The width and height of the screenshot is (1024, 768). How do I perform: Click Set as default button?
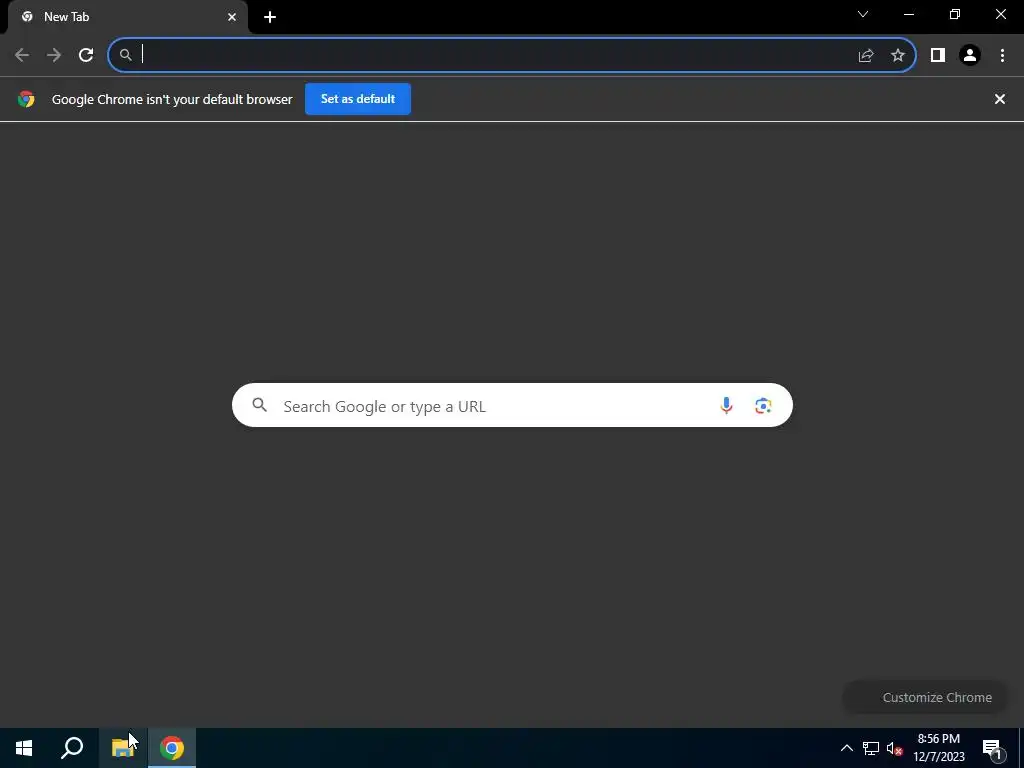point(358,99)
